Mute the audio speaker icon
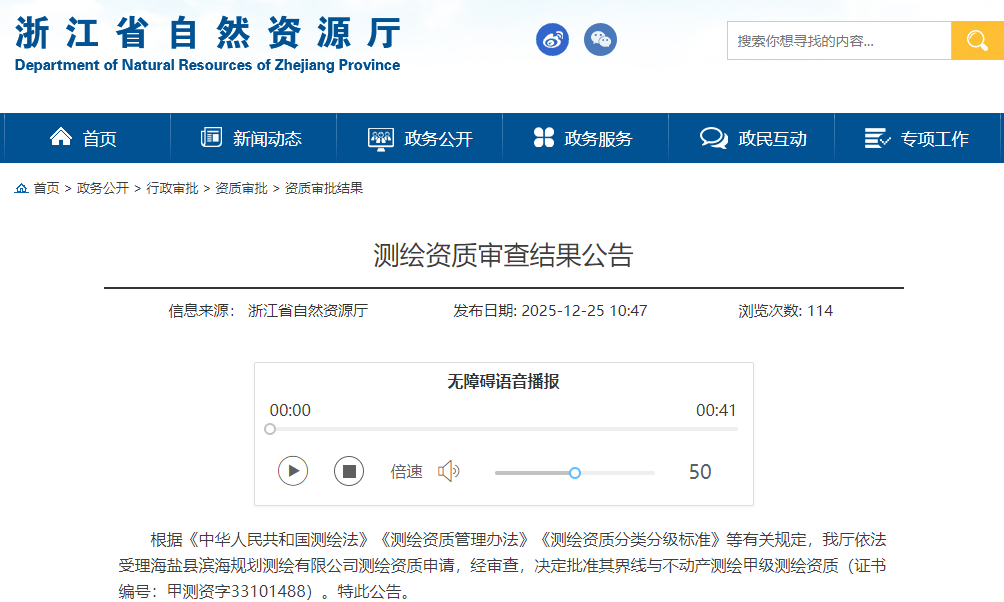 448,471
